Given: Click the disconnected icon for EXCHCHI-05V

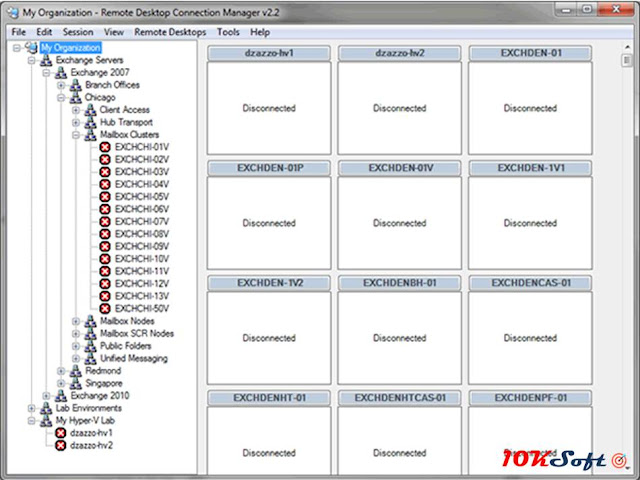Looking at the screenshot, I should pos(105,197).
